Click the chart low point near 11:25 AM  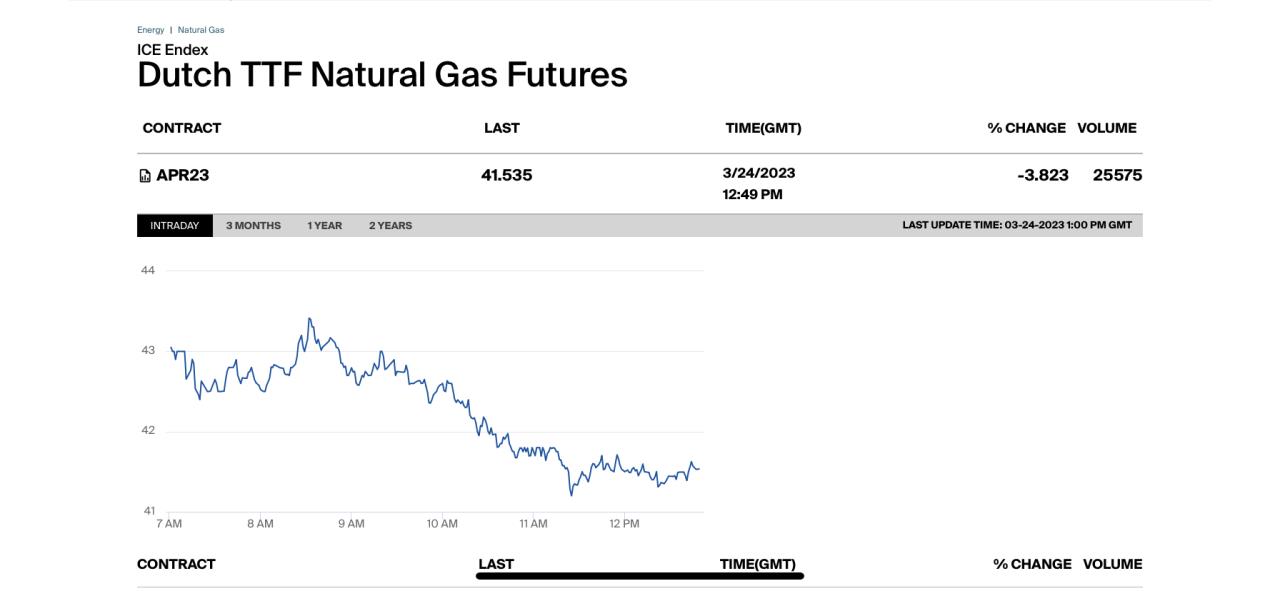click(x=571, y=494)
